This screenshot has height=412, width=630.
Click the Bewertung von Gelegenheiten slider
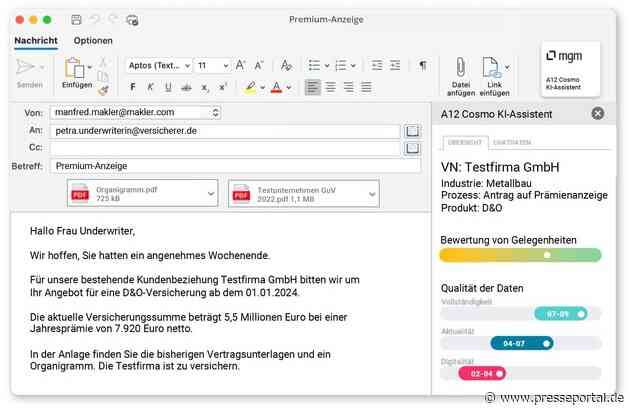tap(520, 255)
